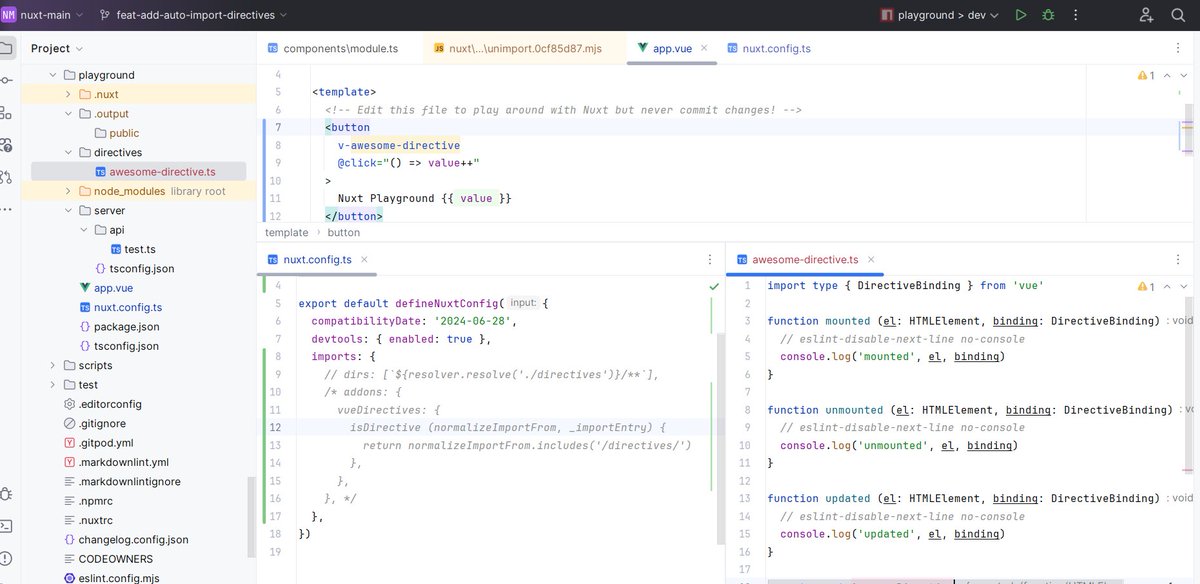Click the warning indicator in app.vue editor

[1146, 75]
